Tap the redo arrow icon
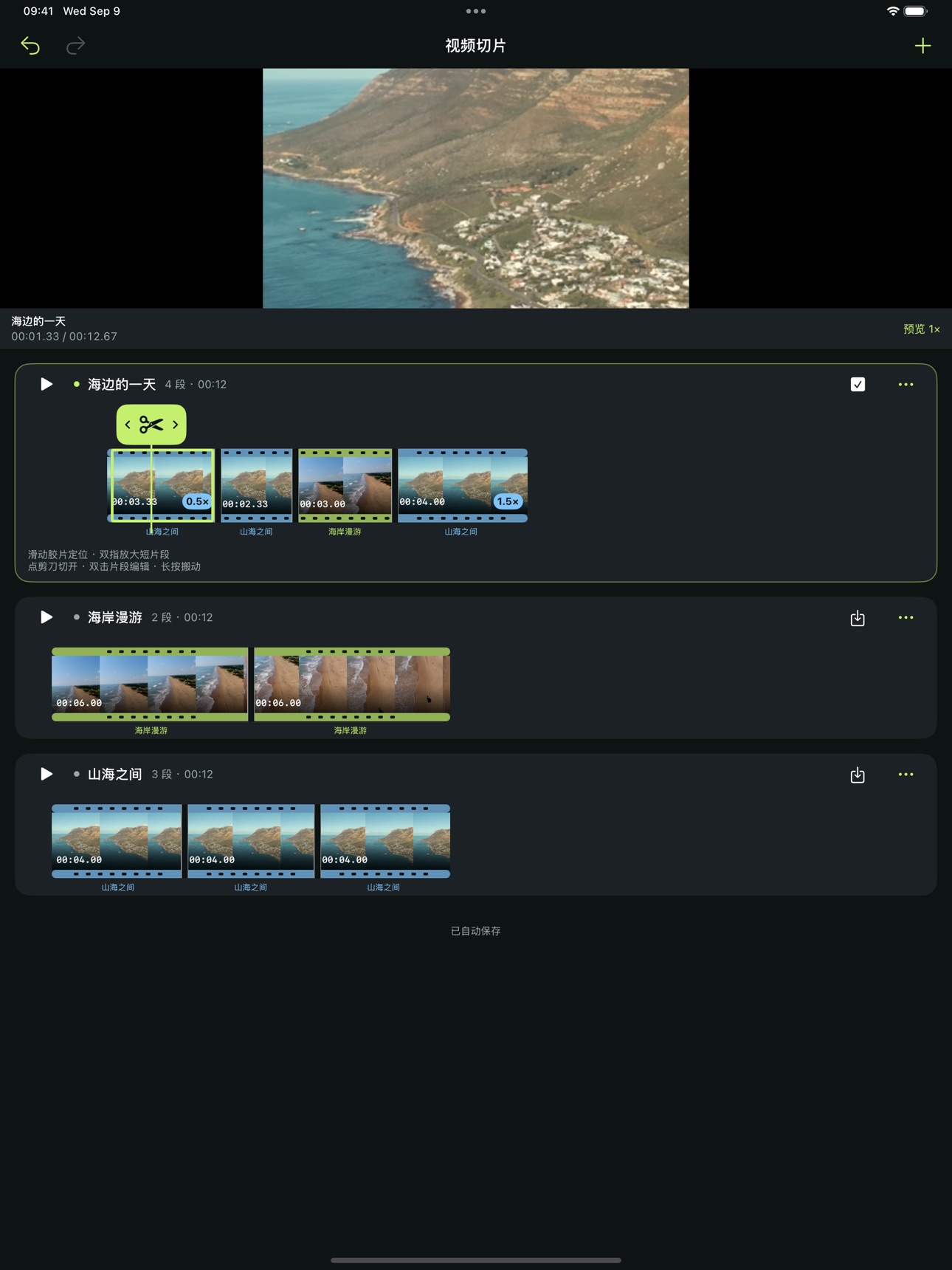The image size is (952, 1270). click(75, 46)
